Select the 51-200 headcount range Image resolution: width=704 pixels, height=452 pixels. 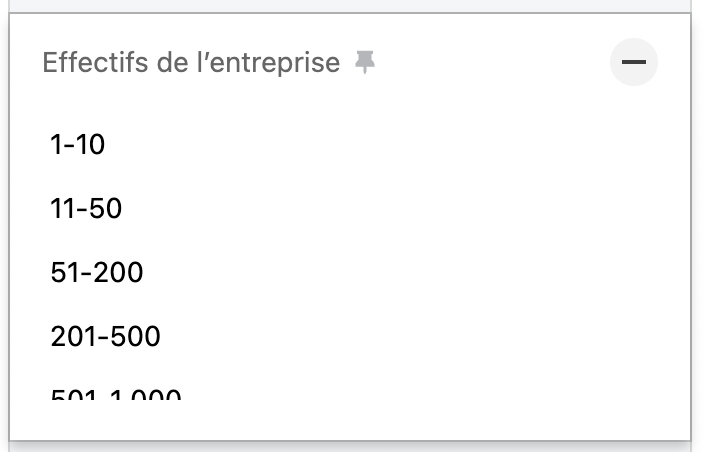pos(97,272)
